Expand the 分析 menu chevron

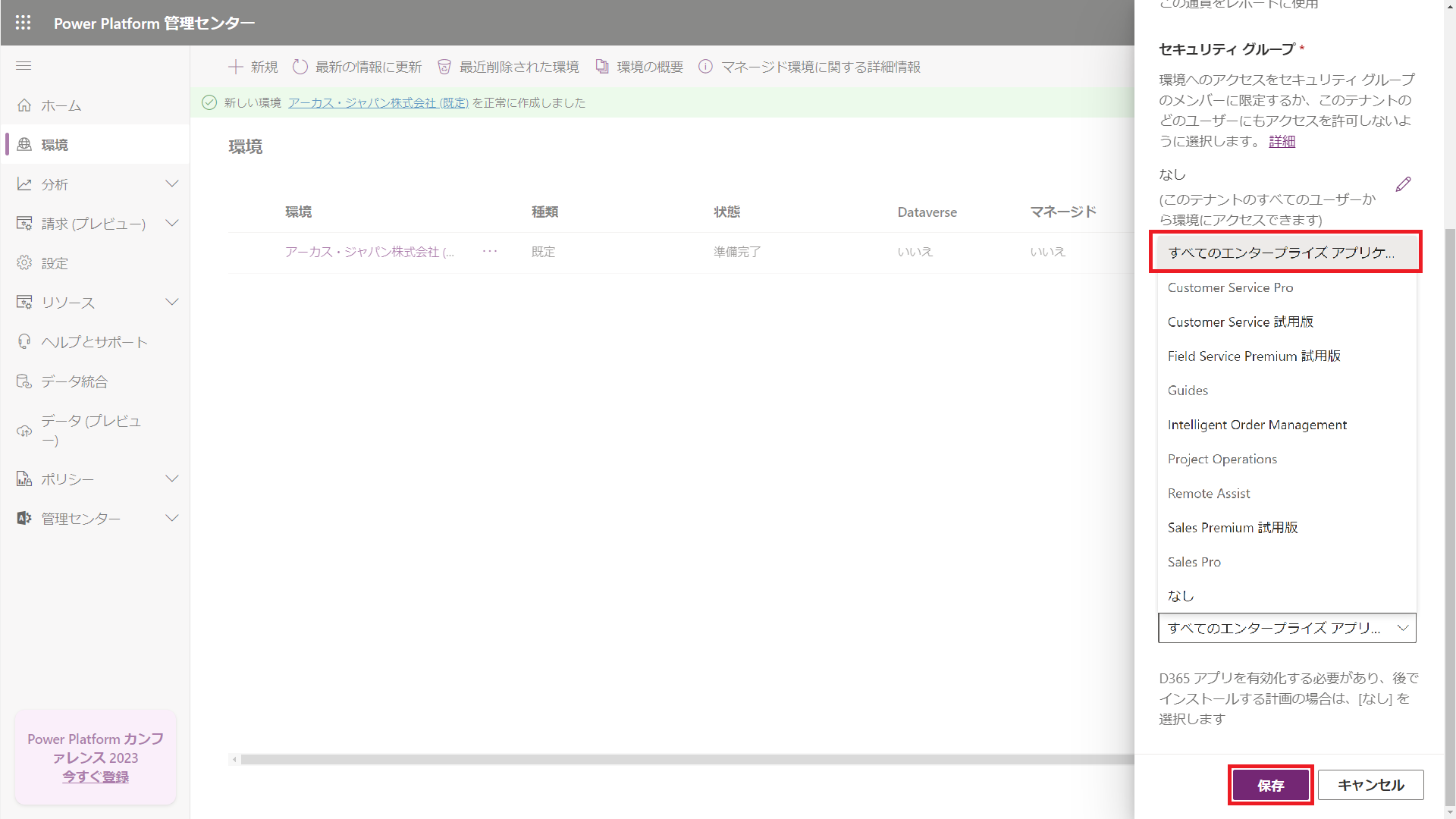172,184
